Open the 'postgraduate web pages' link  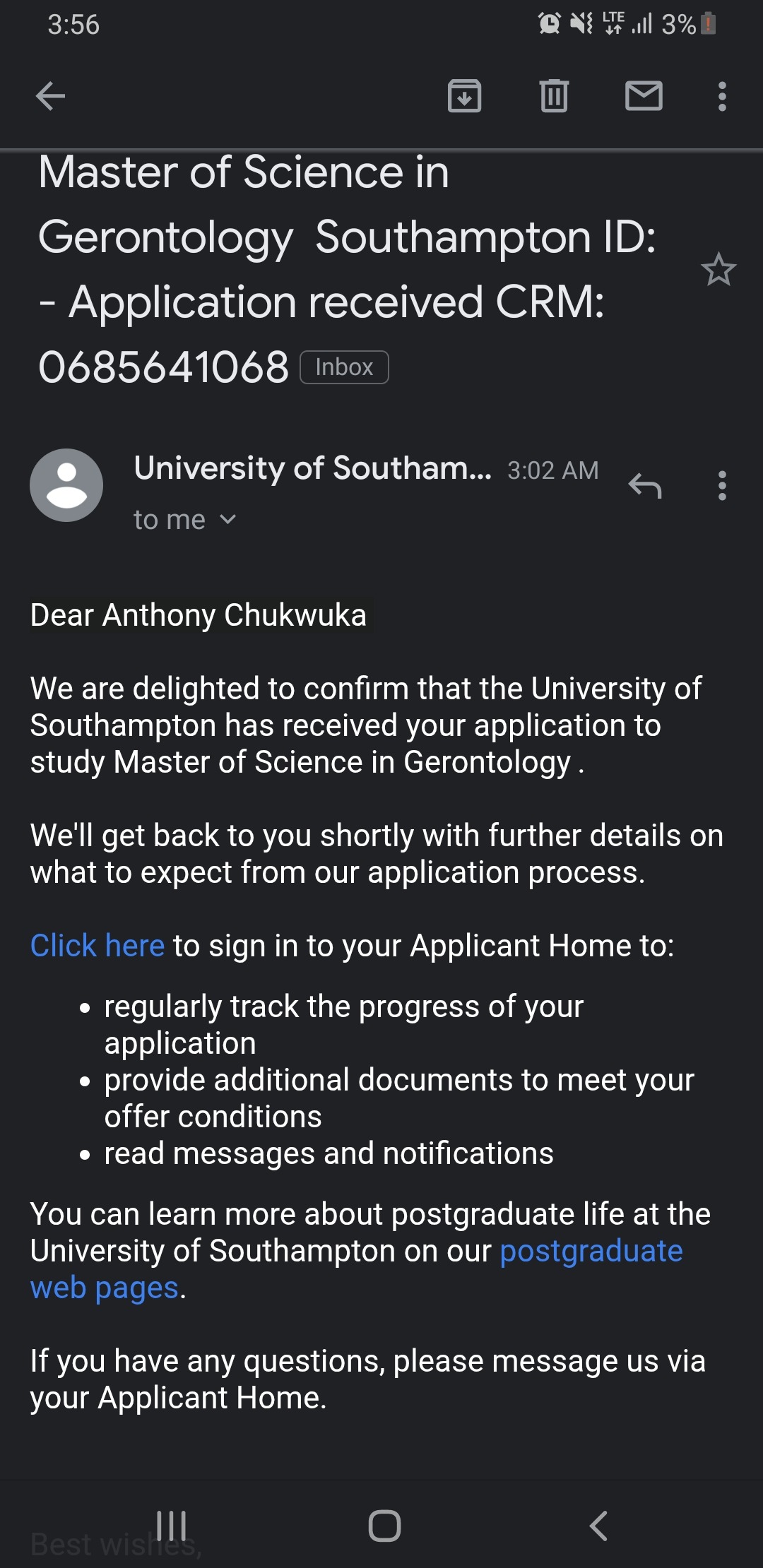(591, 1251)
